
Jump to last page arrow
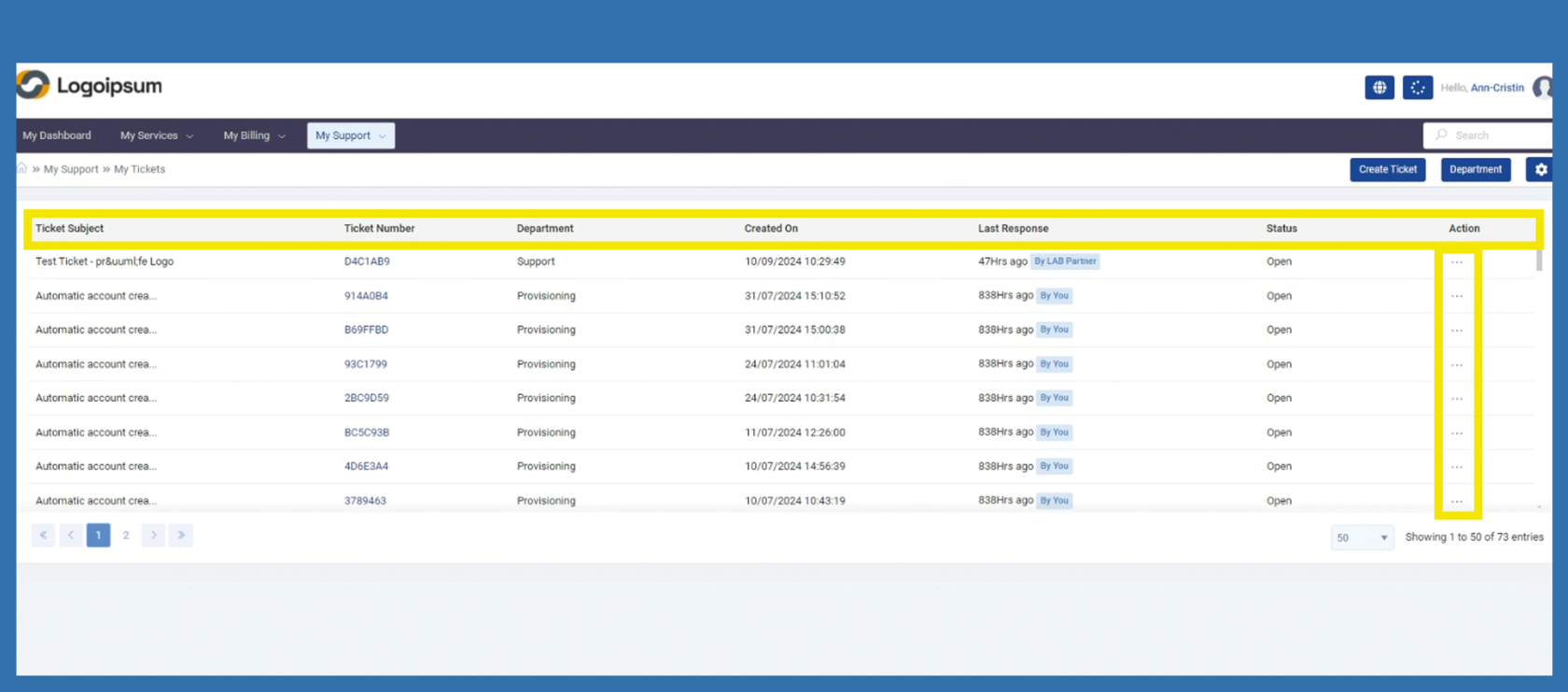click(181, 535)
